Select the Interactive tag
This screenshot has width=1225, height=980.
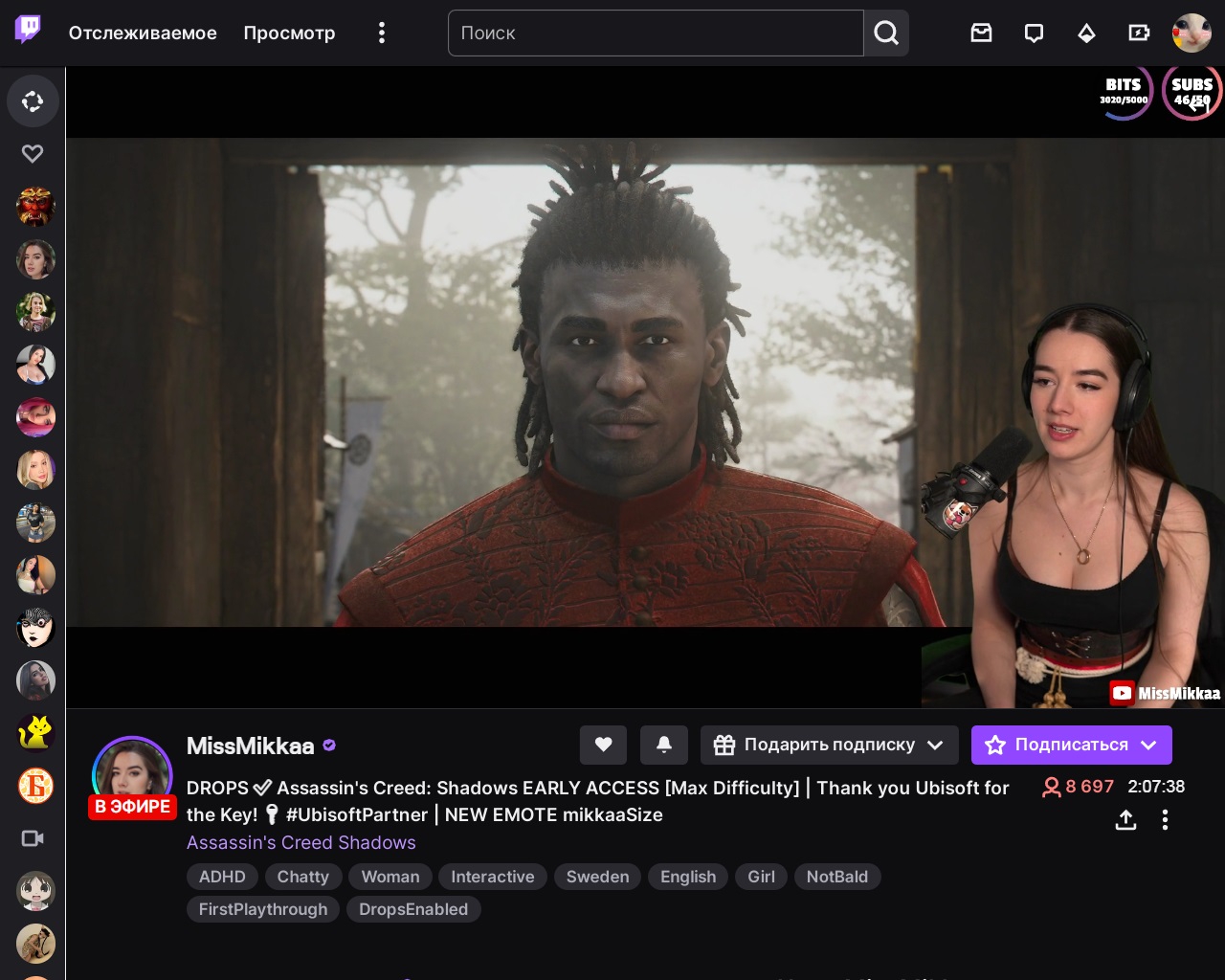tap(493, 877)
